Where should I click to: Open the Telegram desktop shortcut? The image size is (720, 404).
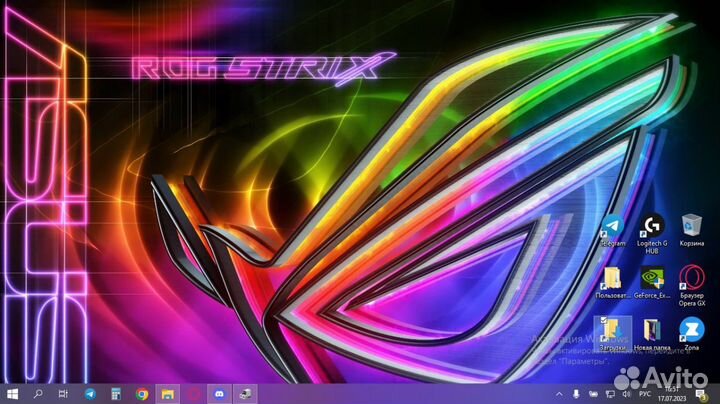[613, 231]
